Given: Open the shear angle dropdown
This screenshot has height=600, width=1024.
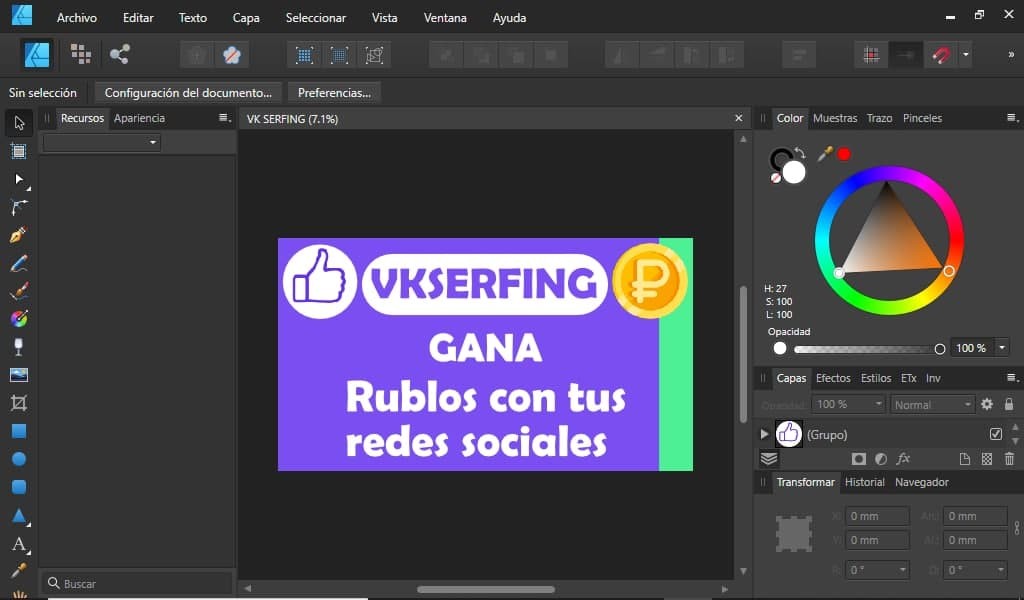Looking at the screenshot, I should click(1000, 570).
